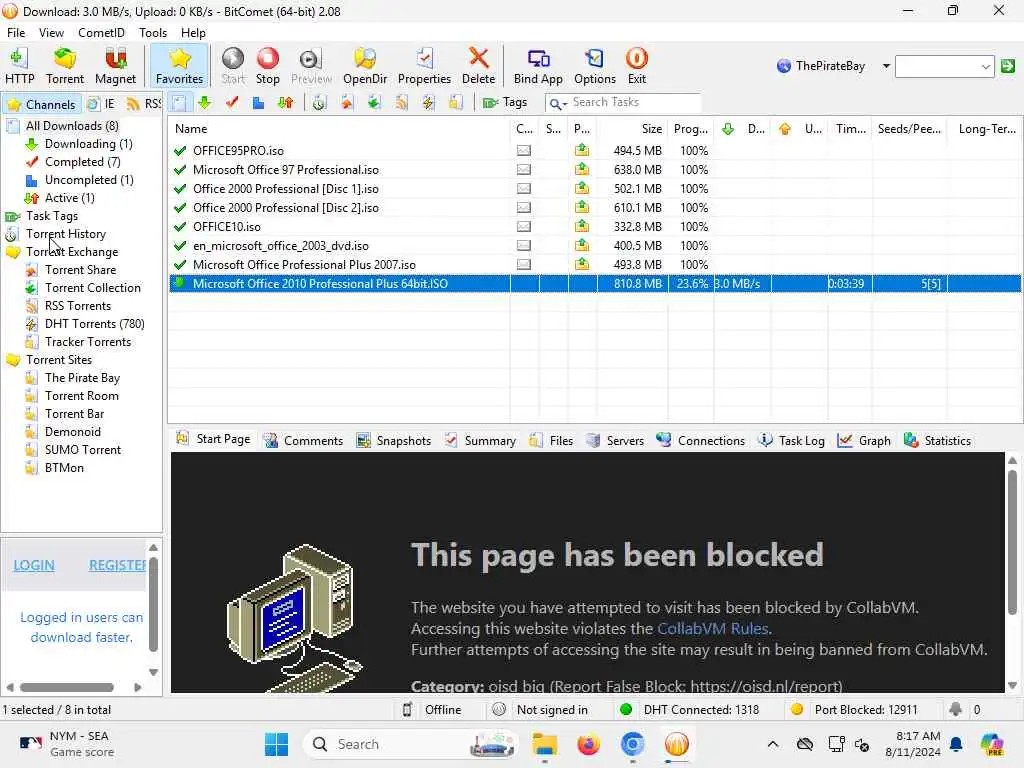Click the green go button beside search box

1008,66
